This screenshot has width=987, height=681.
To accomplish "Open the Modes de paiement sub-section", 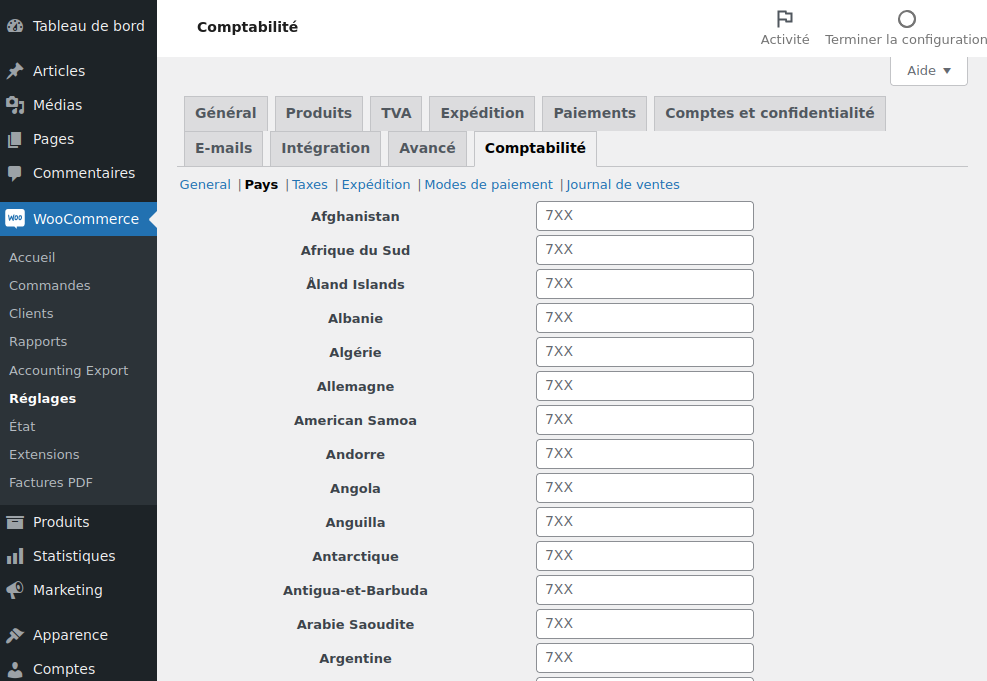I will pyautogui.click(x=488, y=185).
